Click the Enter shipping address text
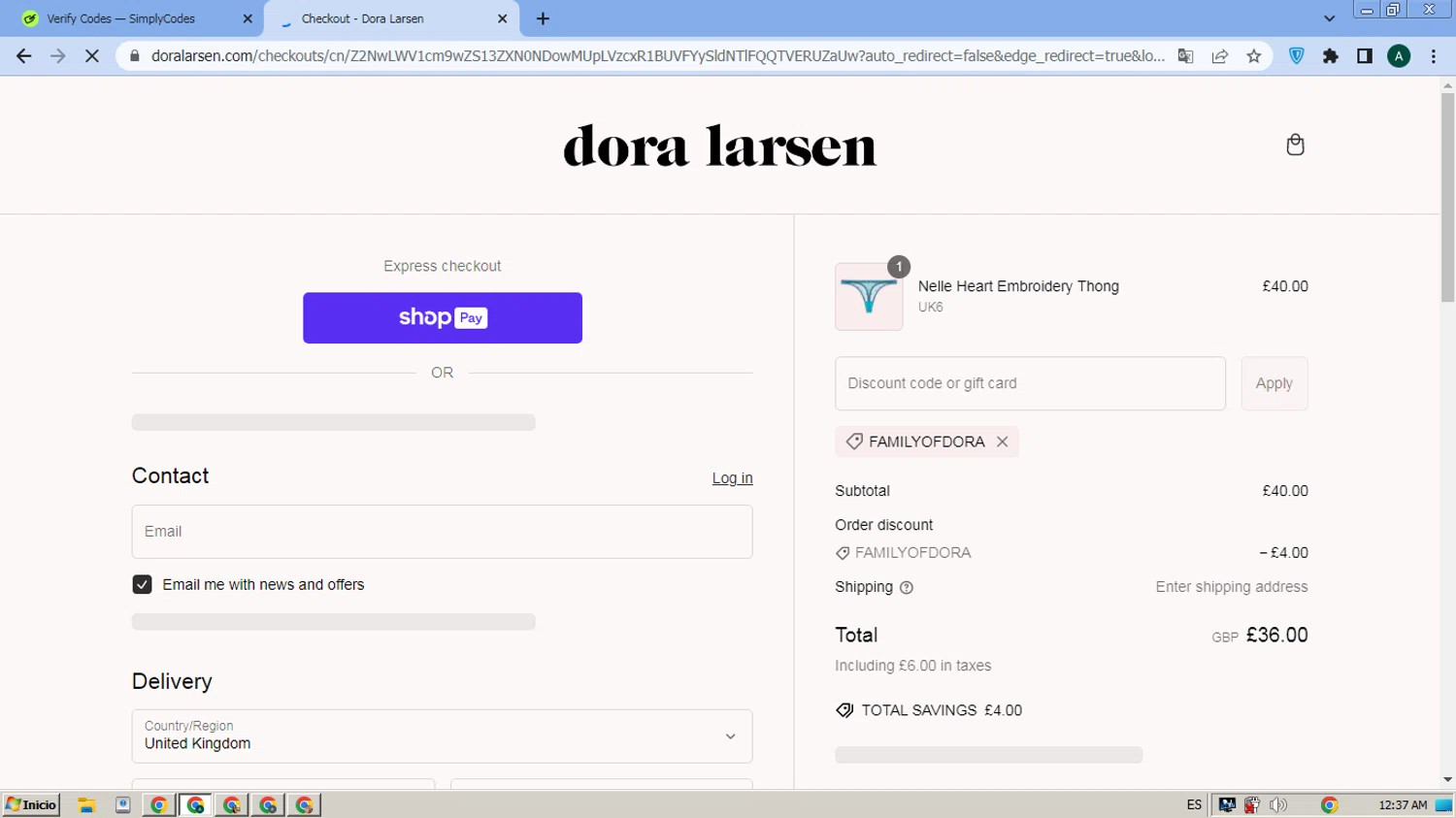 point(1231,587)
